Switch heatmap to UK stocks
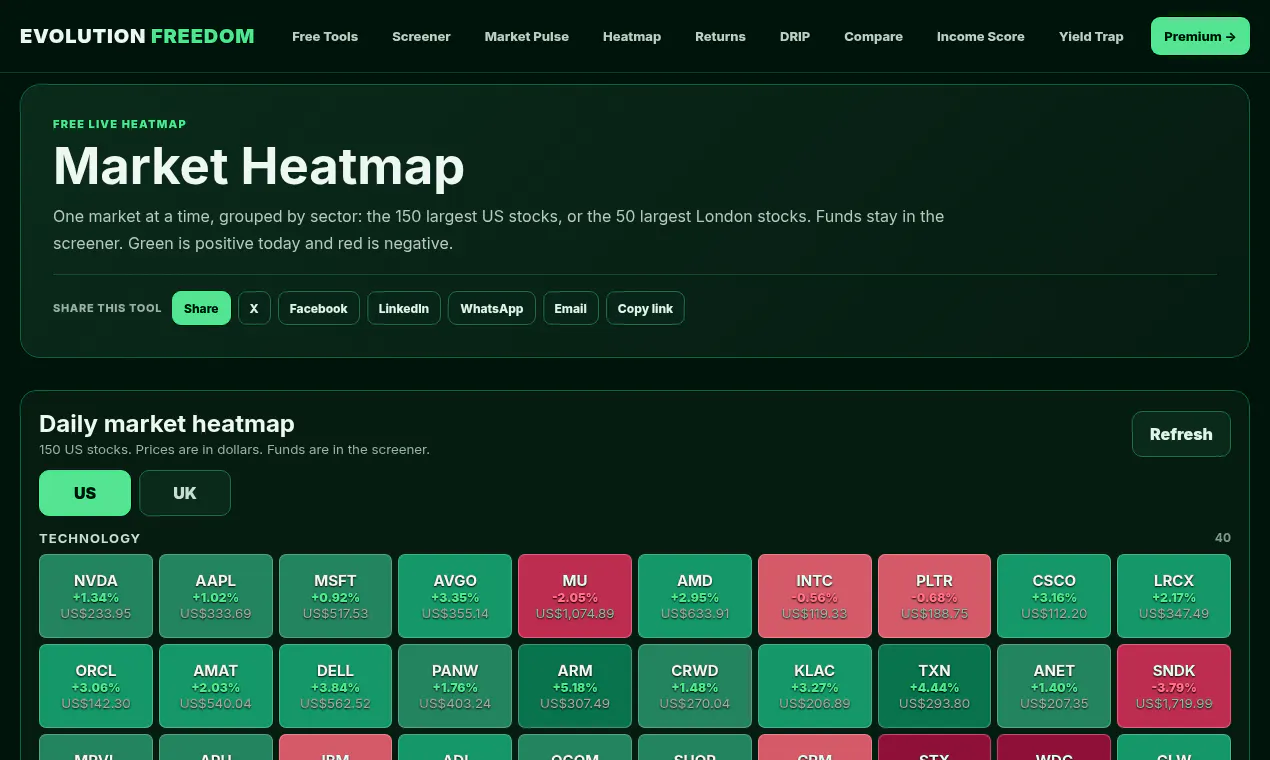1270x760 pixels. pyautogui.click(x=185, y=493)
